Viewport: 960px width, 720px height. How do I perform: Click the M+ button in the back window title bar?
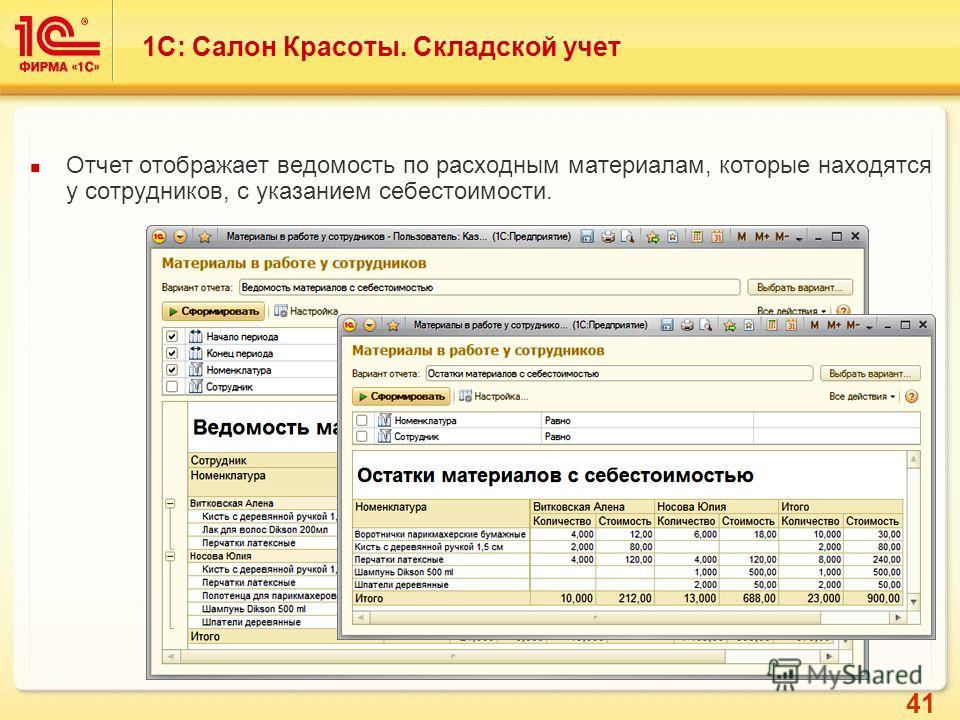coord(762,236)
